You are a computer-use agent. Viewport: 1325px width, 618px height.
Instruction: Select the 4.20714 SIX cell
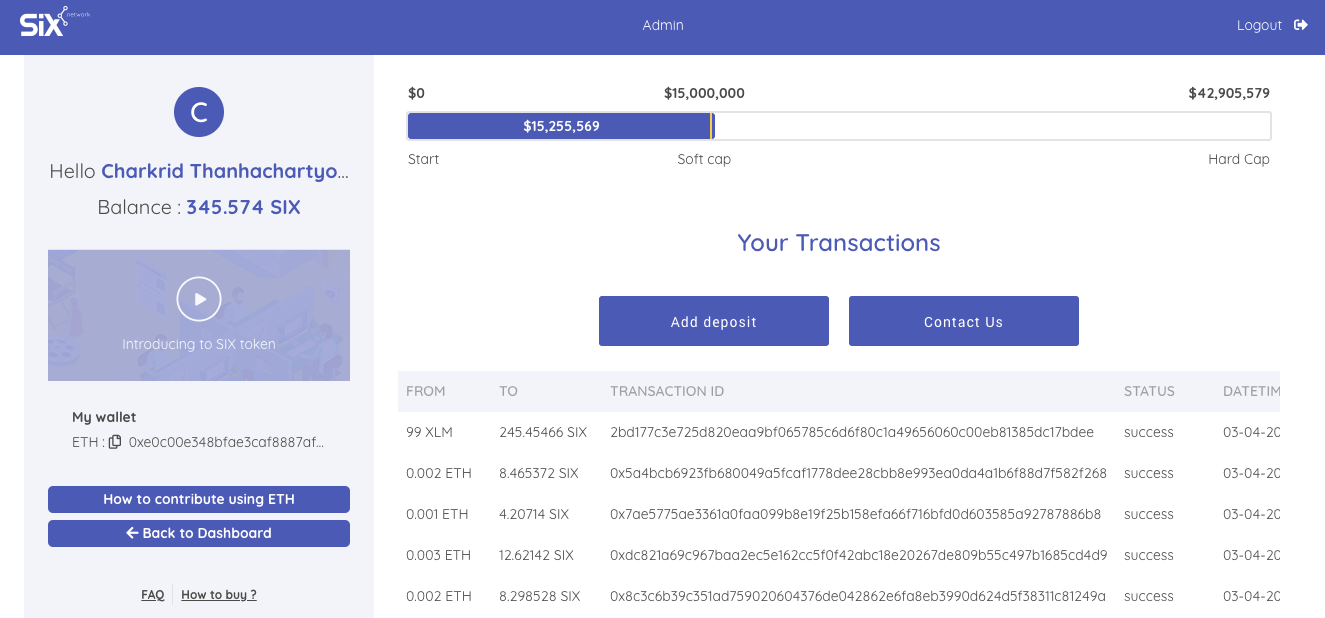pyautogui.click(x=534, y=514)
